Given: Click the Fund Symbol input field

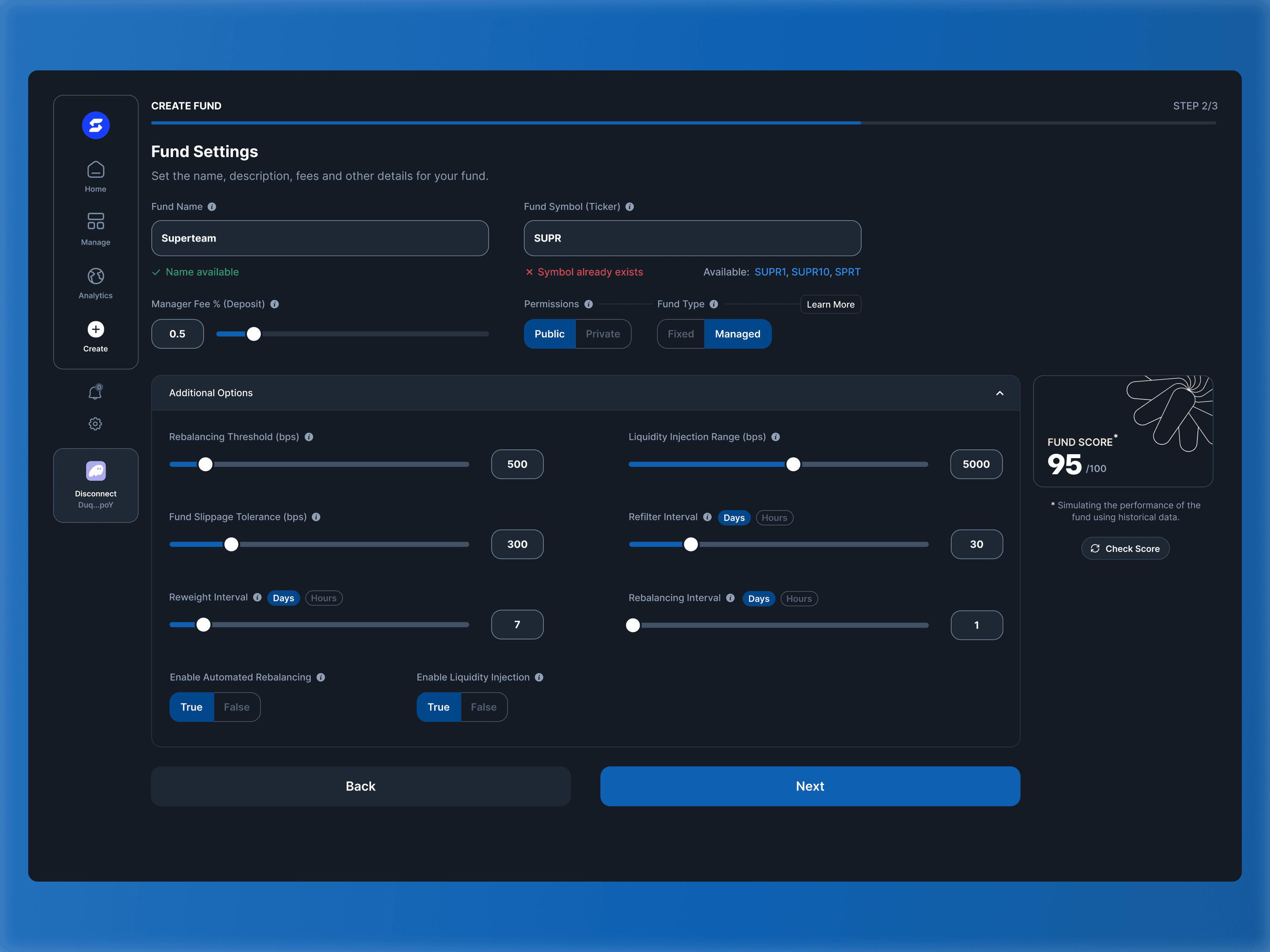Looking at the screenshot, I should point(691,238).
